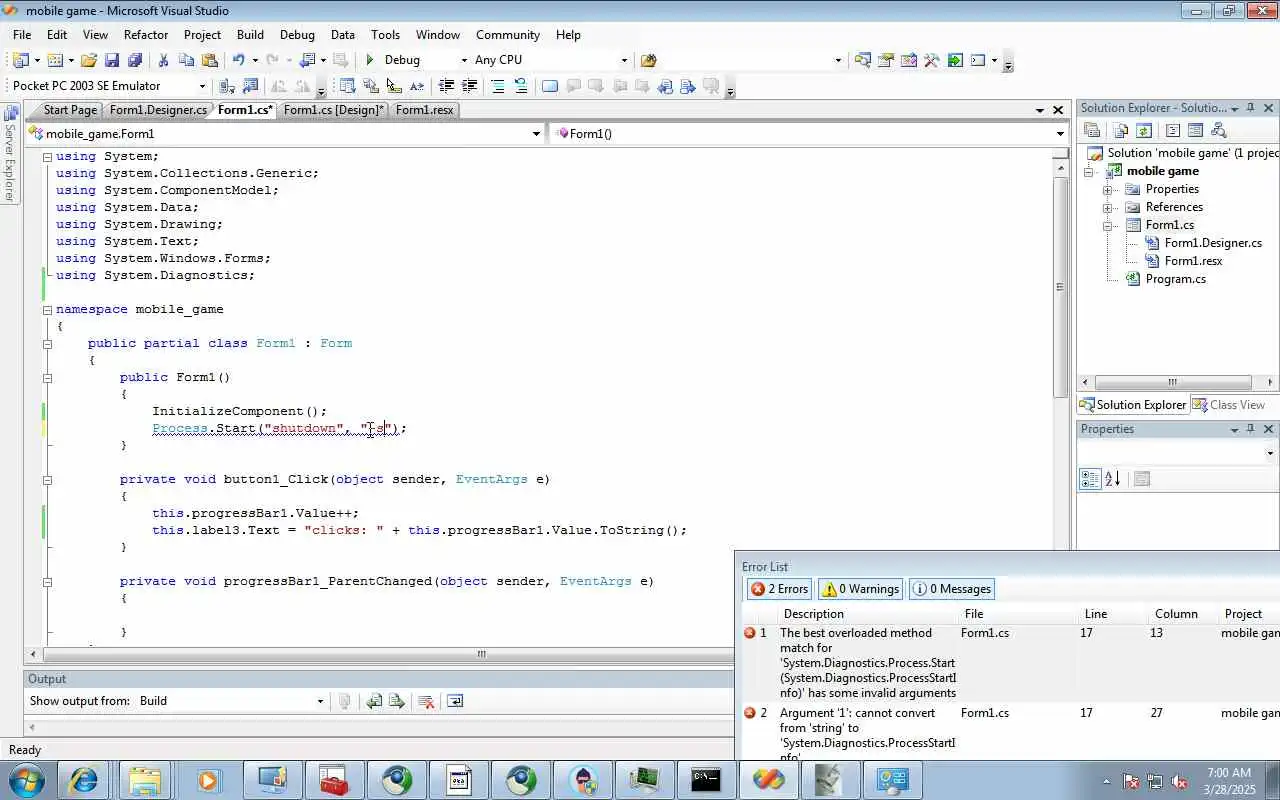The image size is (1280, 800).
Task: Toggle auto-hide pin on Solution Explorer
Action: (1250, 108)
